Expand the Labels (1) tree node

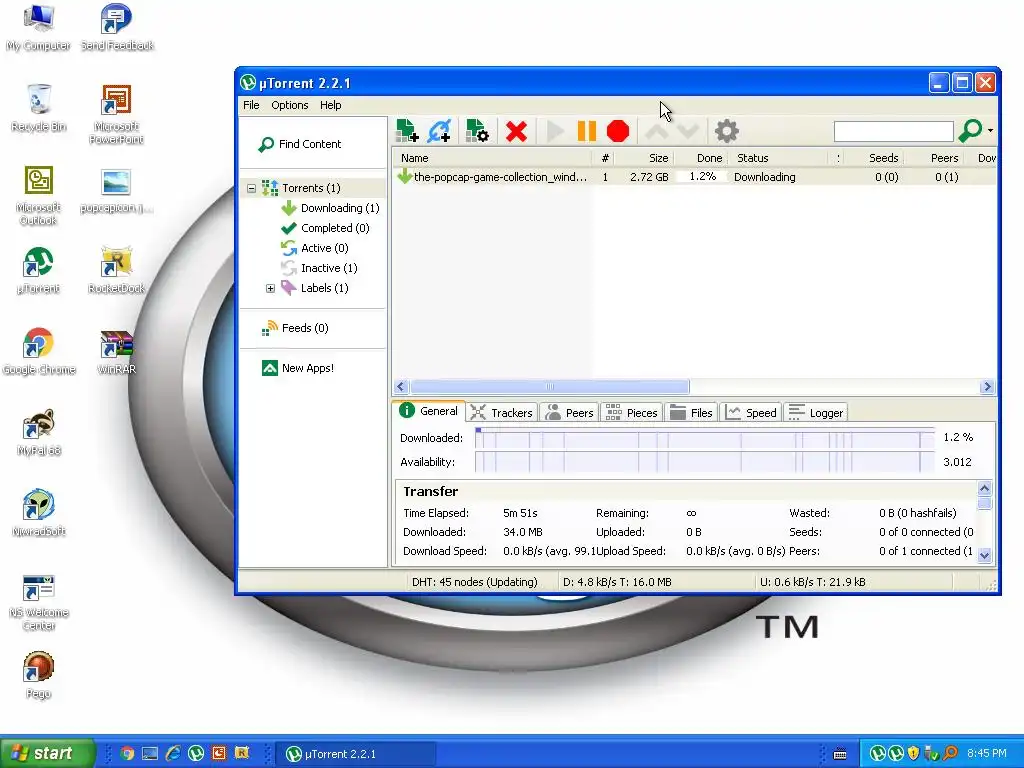(270, 288)
